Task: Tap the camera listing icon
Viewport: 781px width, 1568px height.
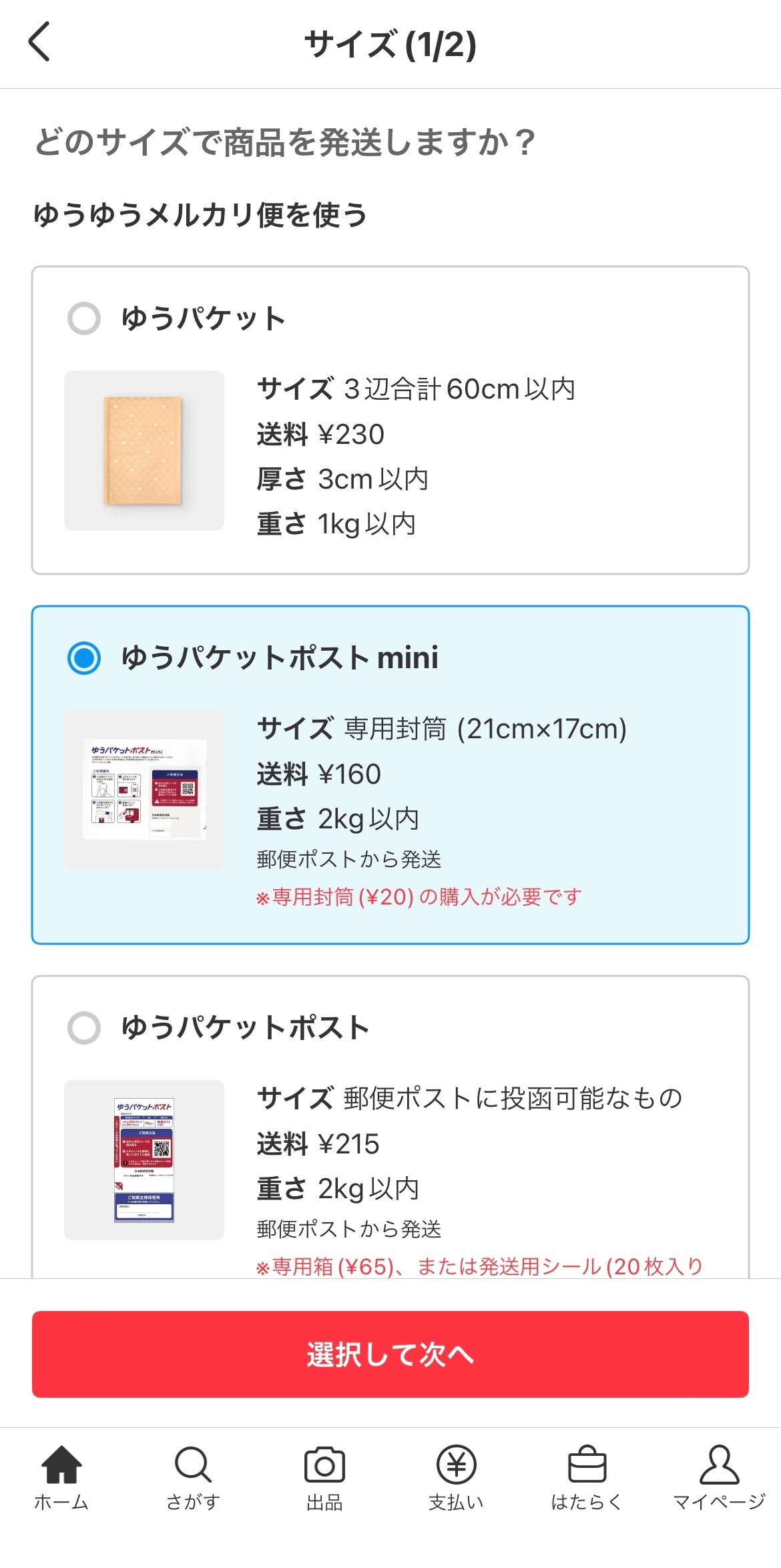Action: tap(324, 1464)
